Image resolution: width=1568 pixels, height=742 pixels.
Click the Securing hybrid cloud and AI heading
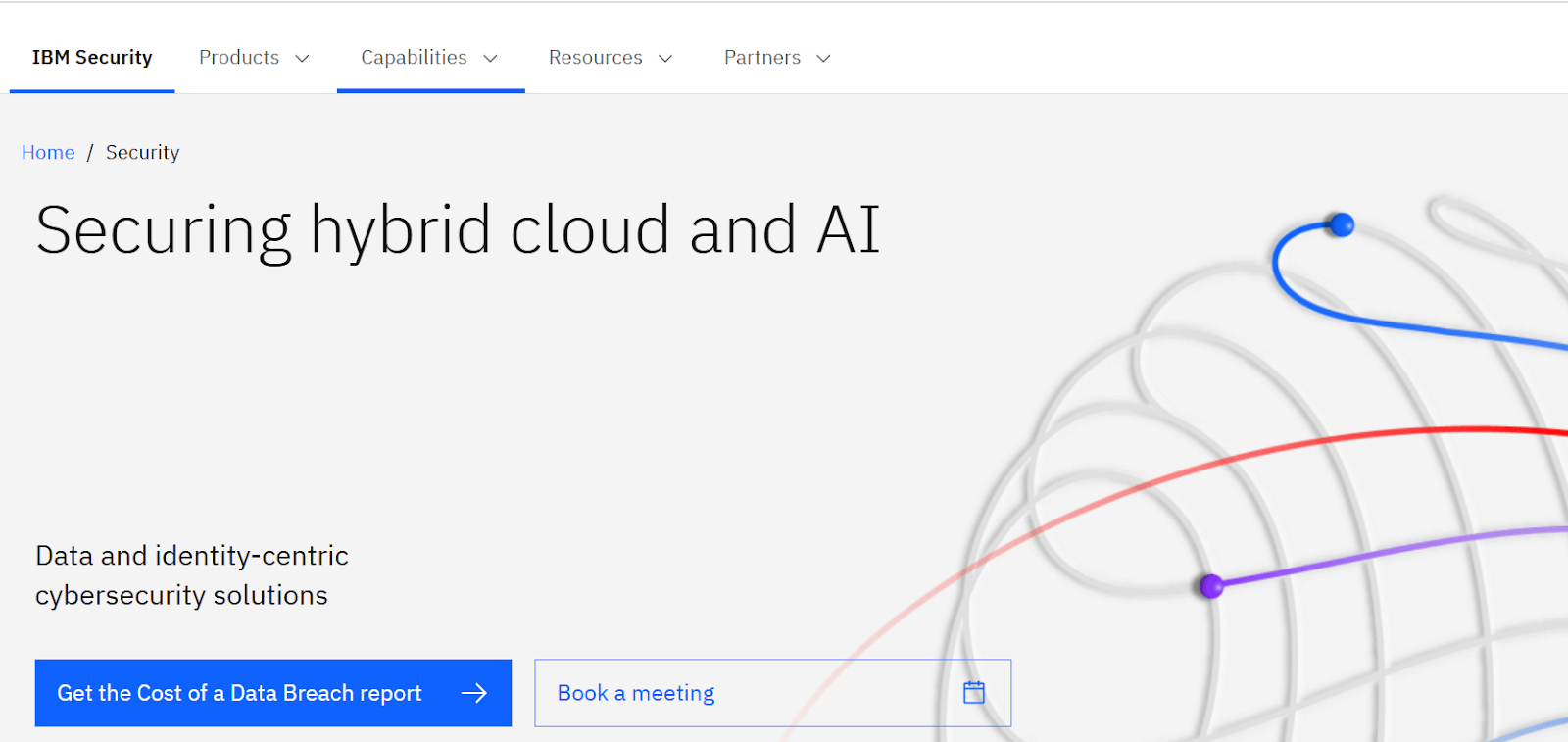coord(459,231)
